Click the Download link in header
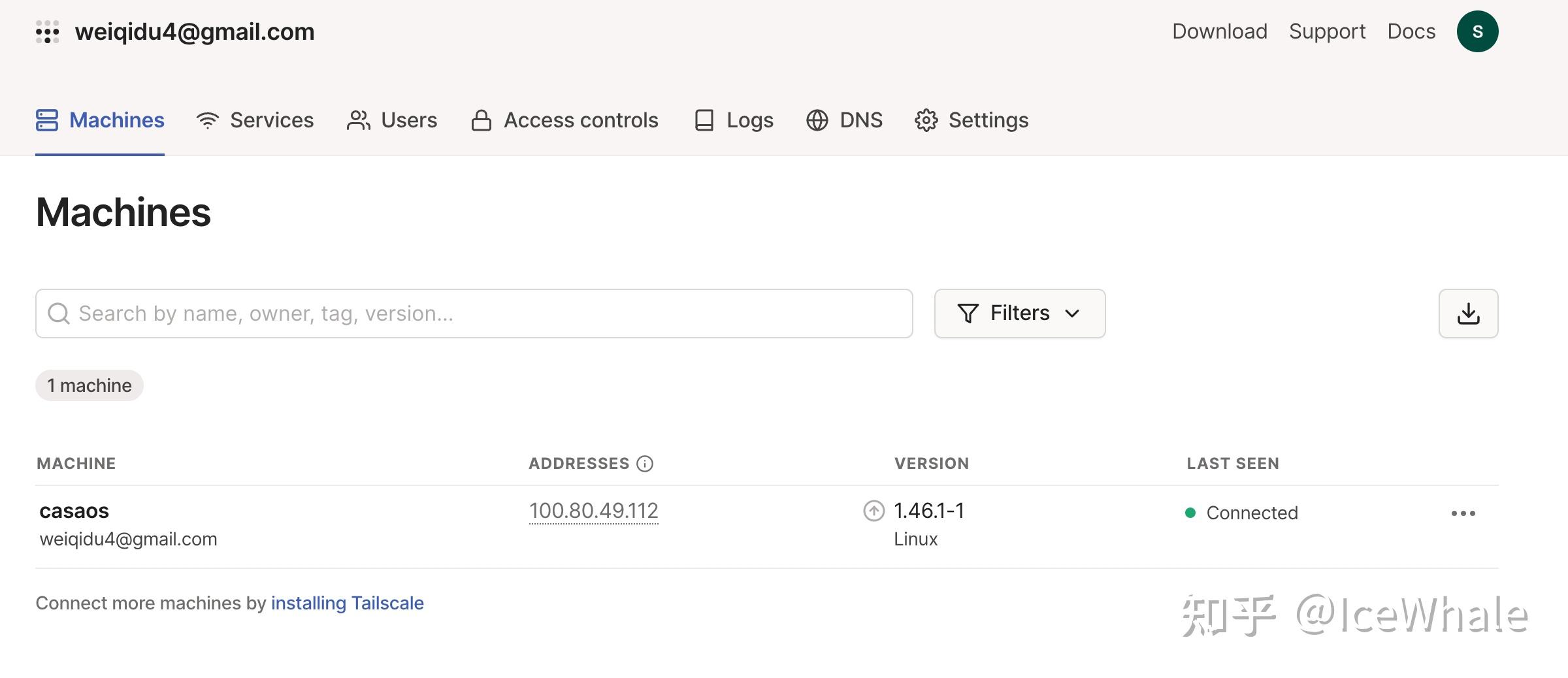1568x678 pixels. click(x=1219, y=31)
